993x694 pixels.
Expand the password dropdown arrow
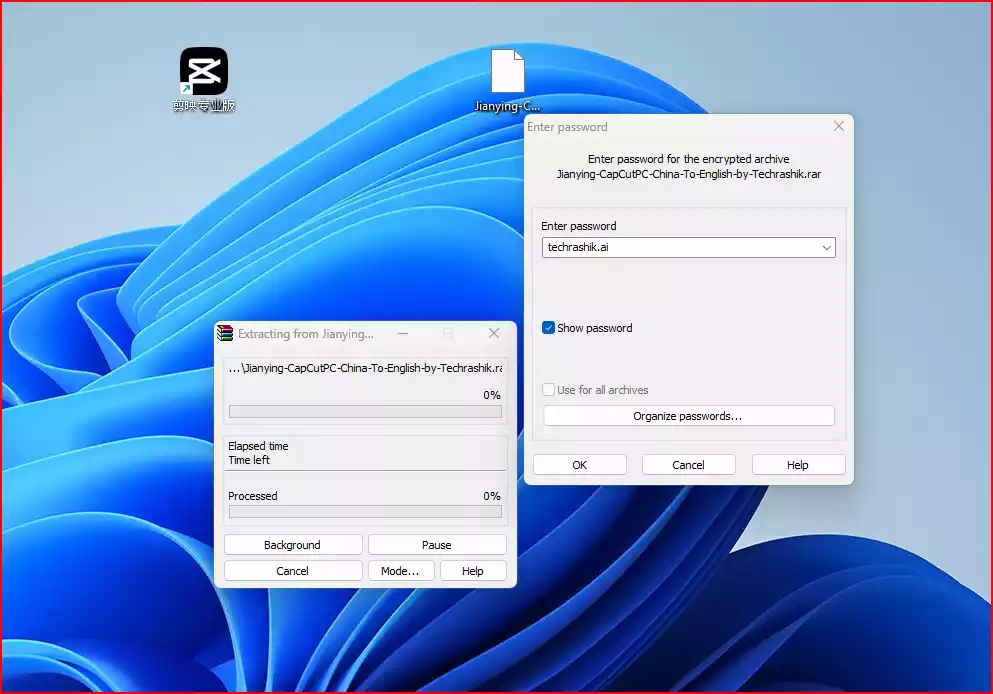[x=826, y=248]
